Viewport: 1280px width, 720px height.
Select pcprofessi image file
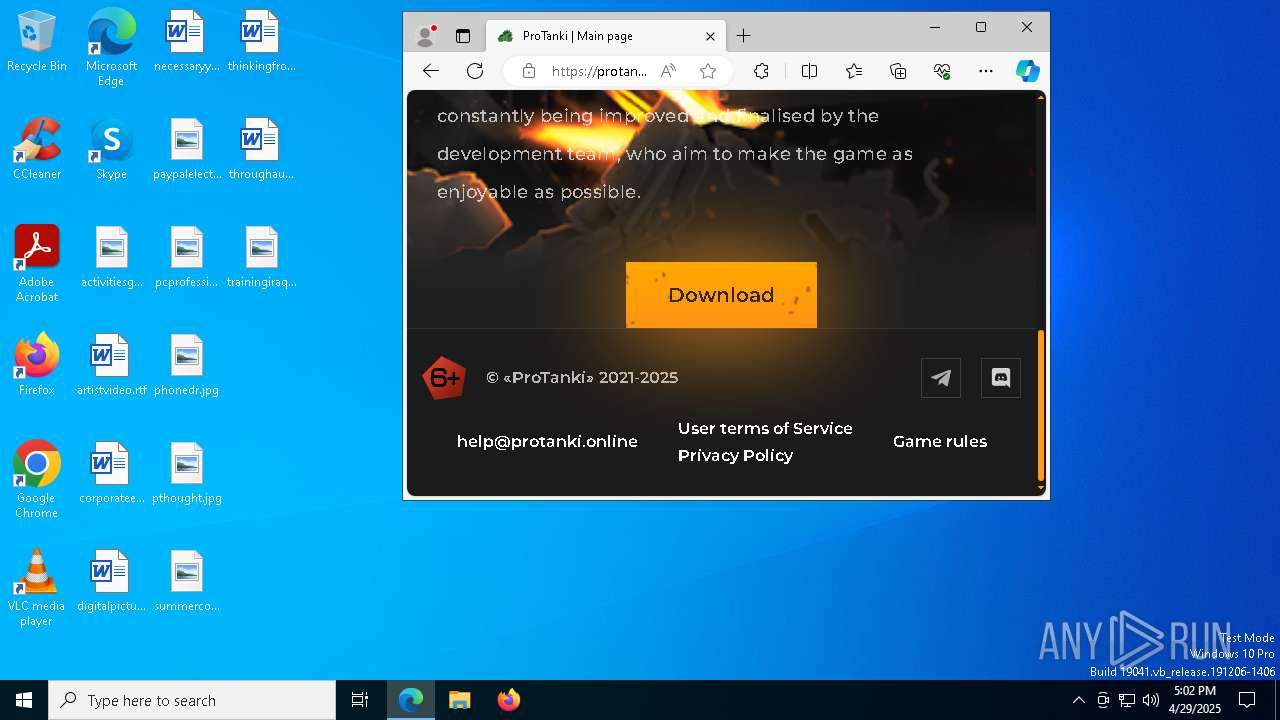click(x=186, y=257)
